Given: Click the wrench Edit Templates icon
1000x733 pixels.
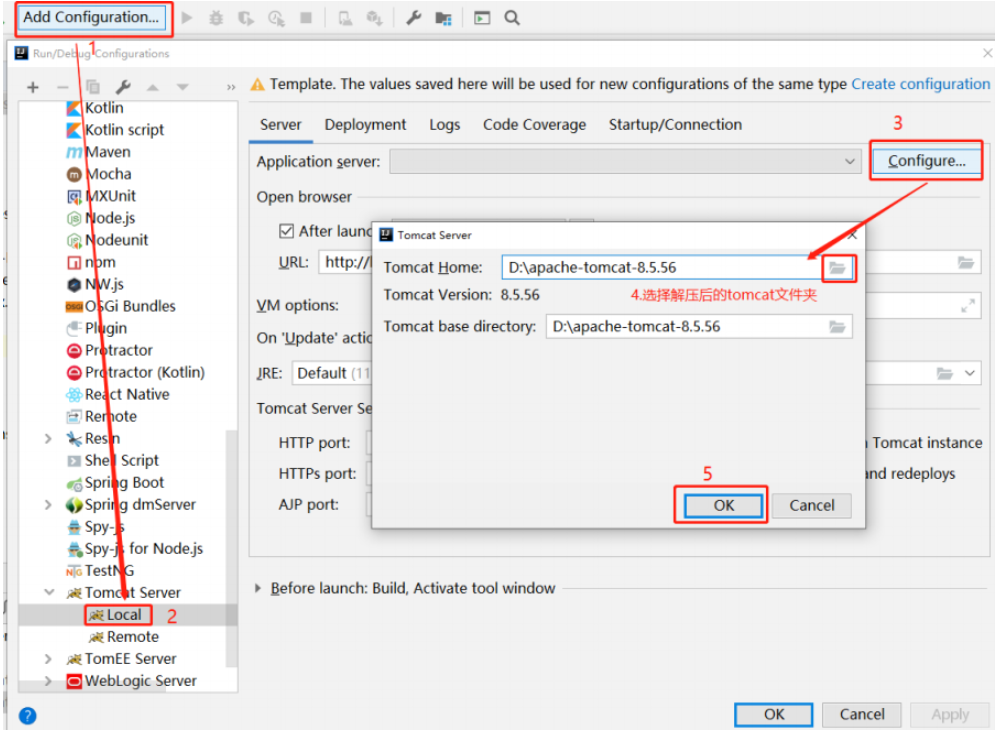Looking at the screenshot, I should (x=122, y=86).
